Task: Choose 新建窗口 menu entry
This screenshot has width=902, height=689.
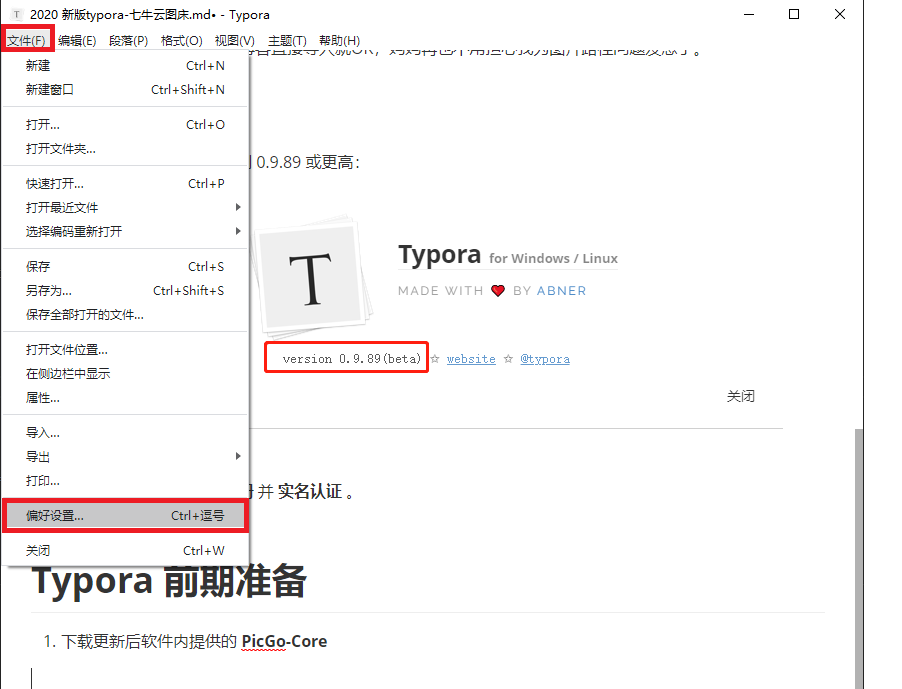Action: 125,90
